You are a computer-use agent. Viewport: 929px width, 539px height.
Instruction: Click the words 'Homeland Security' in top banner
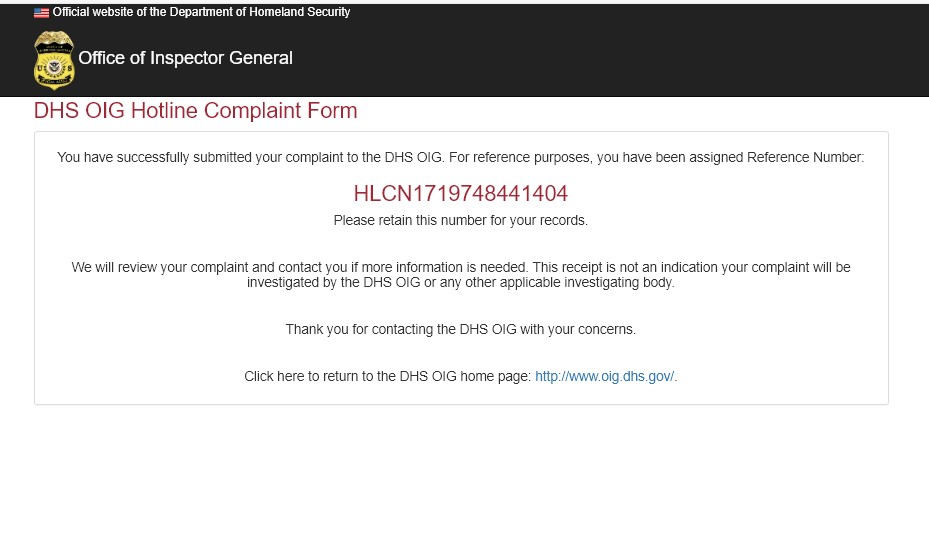pos(300,12)
